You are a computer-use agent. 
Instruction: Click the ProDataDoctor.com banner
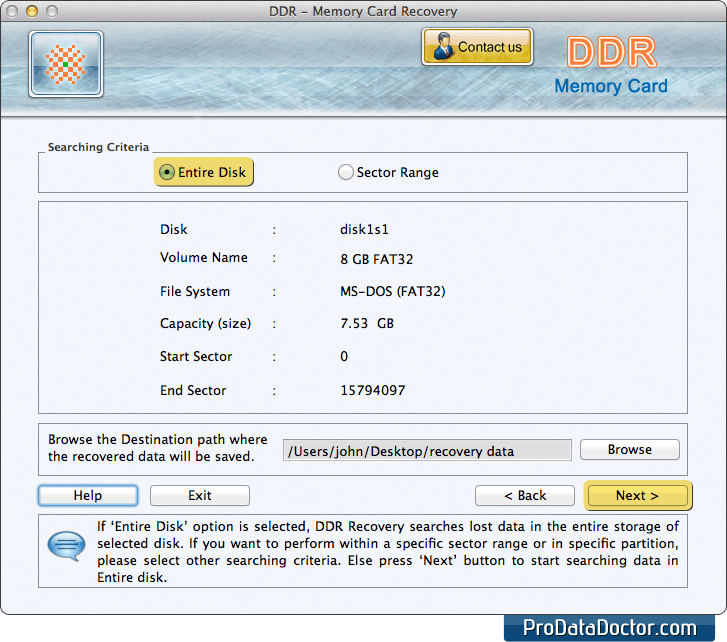609,628
